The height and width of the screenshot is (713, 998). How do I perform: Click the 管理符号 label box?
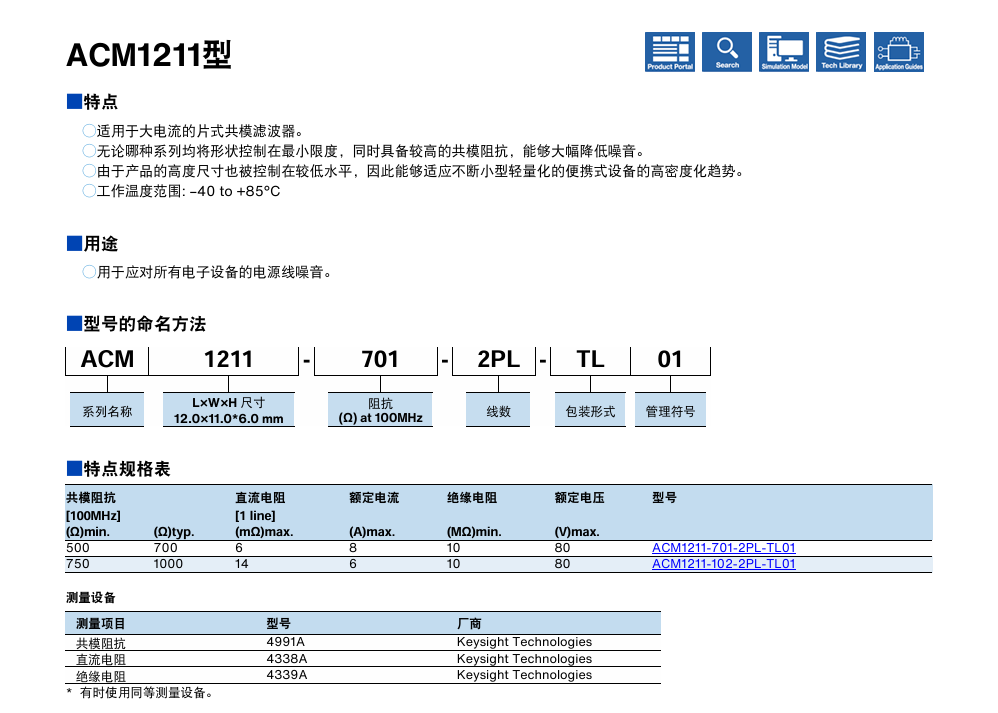[x=670, y=410]
